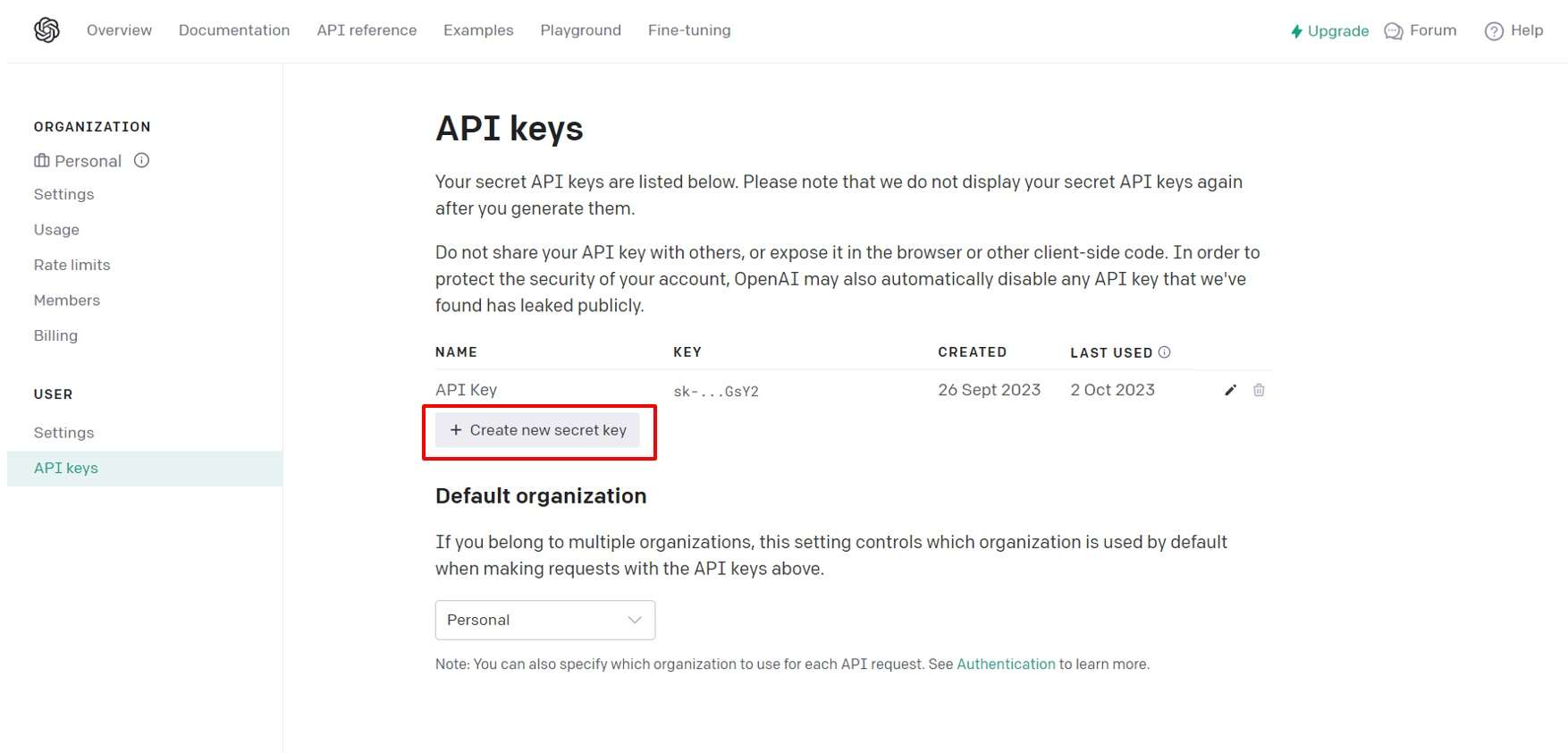
Task: Click Create new secret key button
Action: pyautogui.click(x=537, y=430)
